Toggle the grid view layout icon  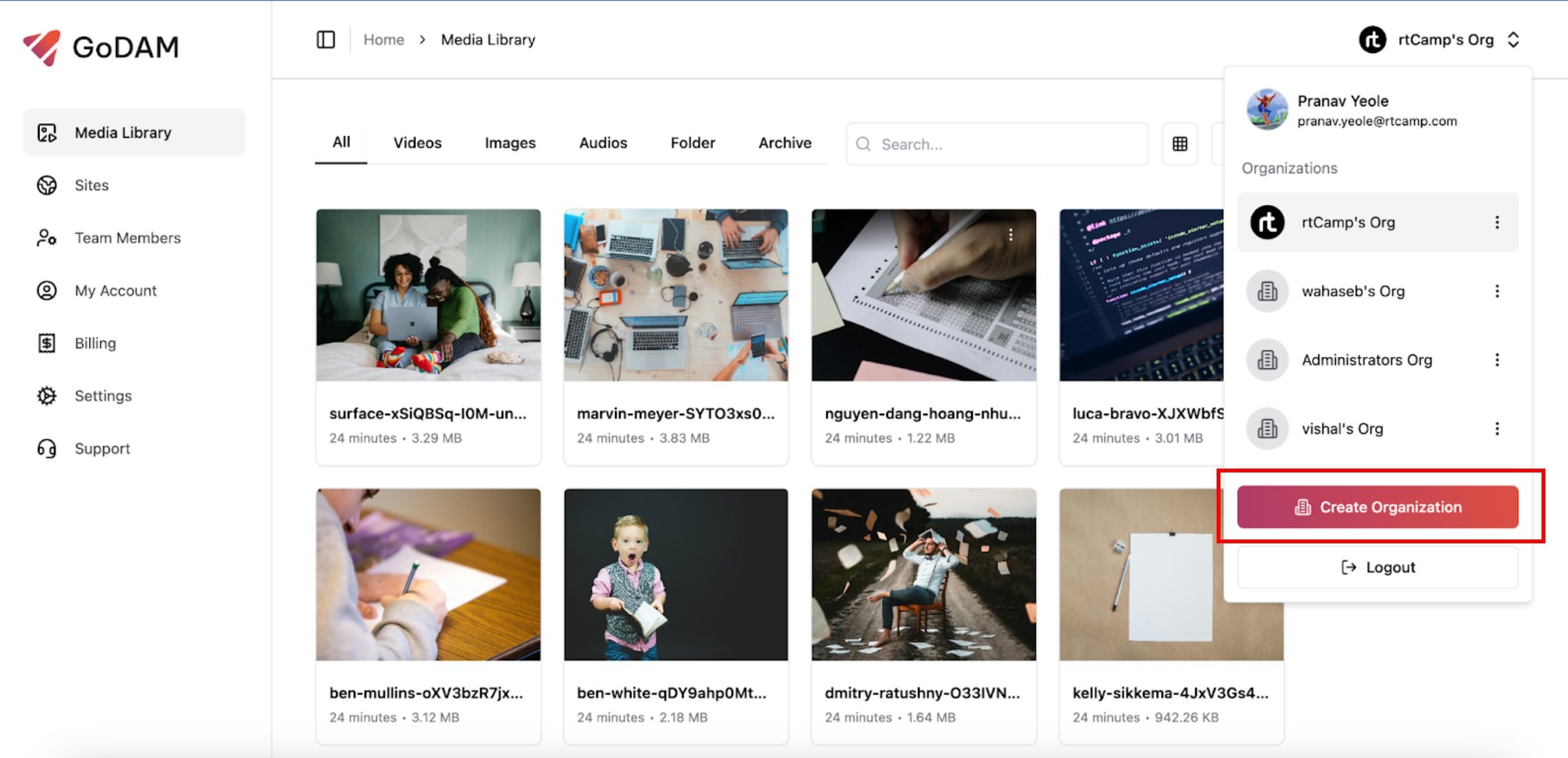coord(1179,143)
